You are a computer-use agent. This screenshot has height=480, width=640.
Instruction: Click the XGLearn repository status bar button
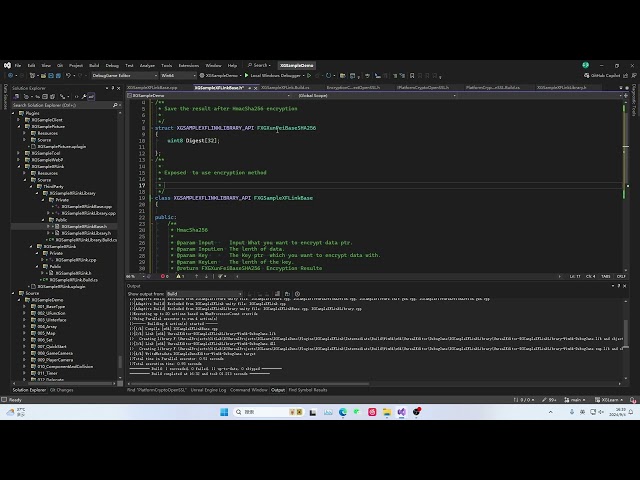pos(609,400)
